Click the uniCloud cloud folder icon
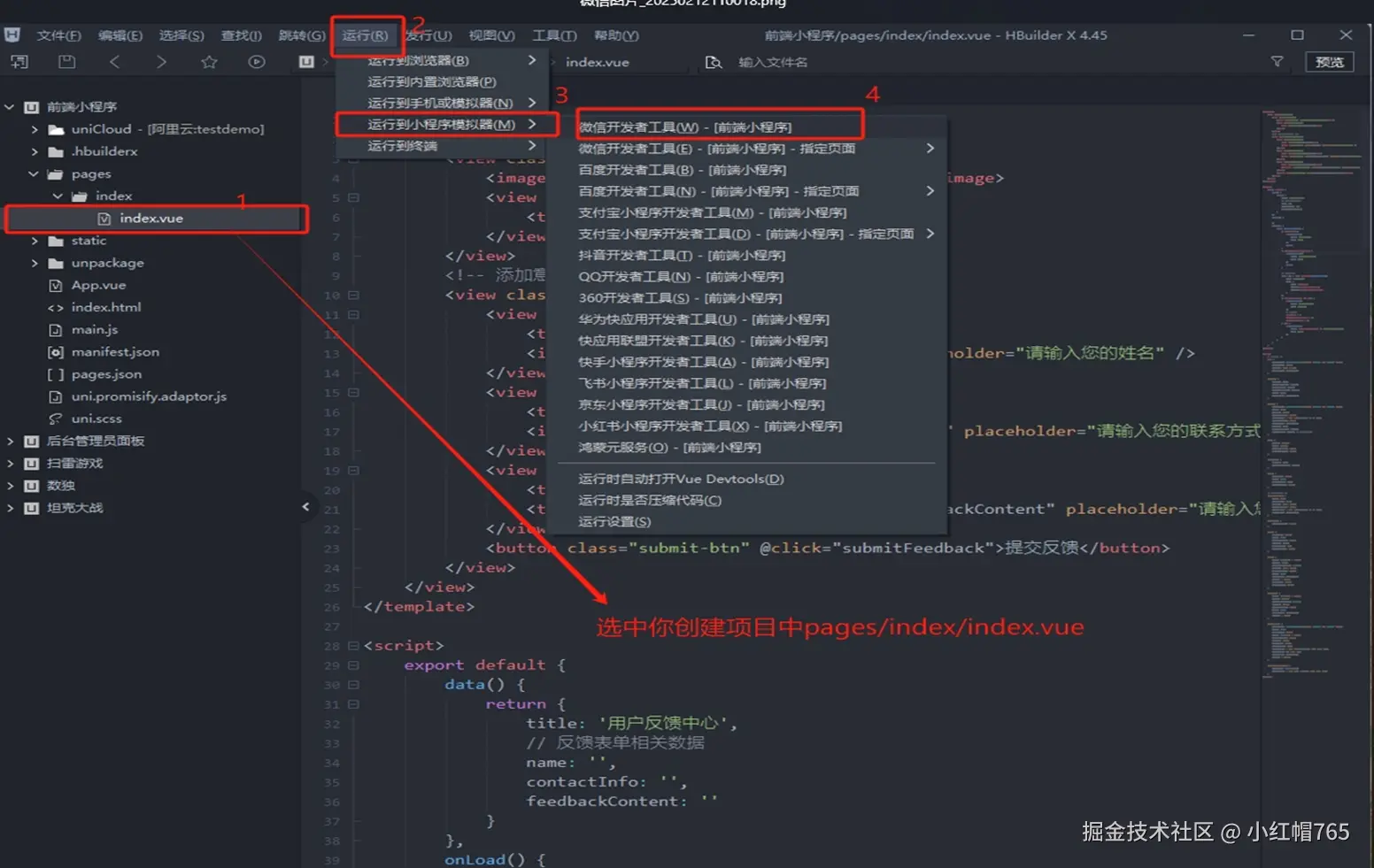Image resolution: width=1374 pixels, height=868 pixels. (56, 129)
